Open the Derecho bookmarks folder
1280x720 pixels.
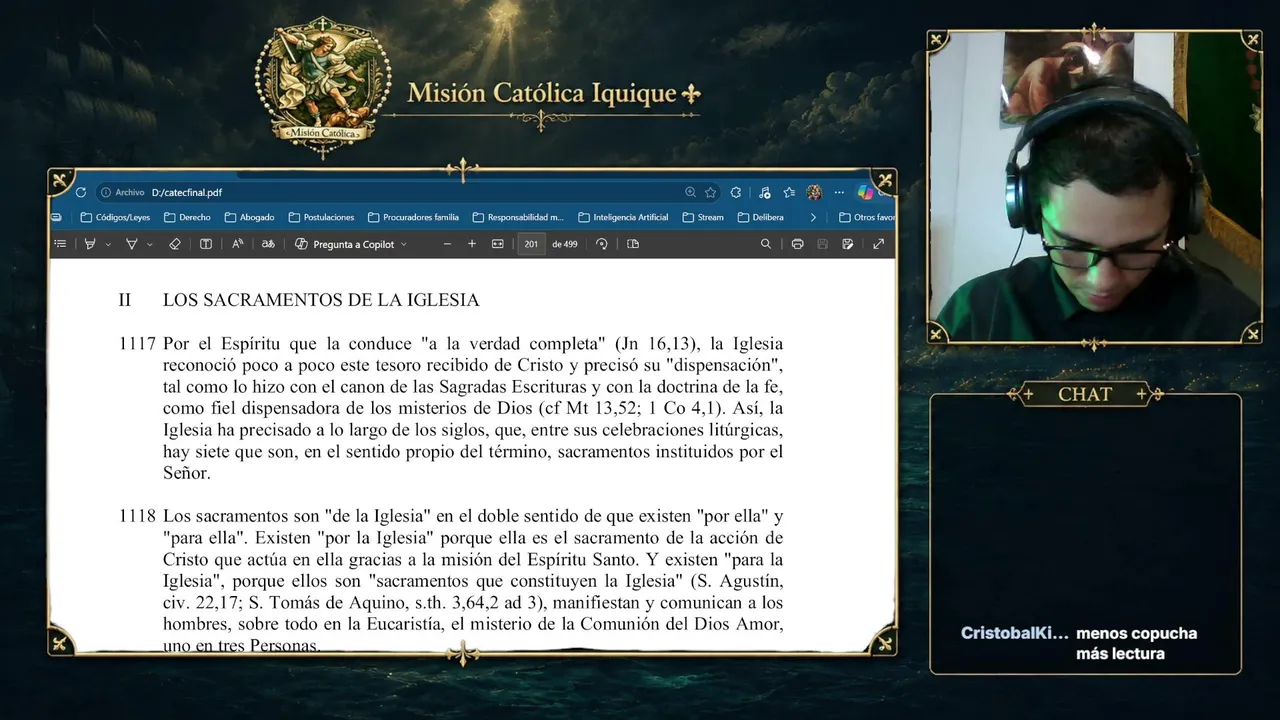[187, 217]
